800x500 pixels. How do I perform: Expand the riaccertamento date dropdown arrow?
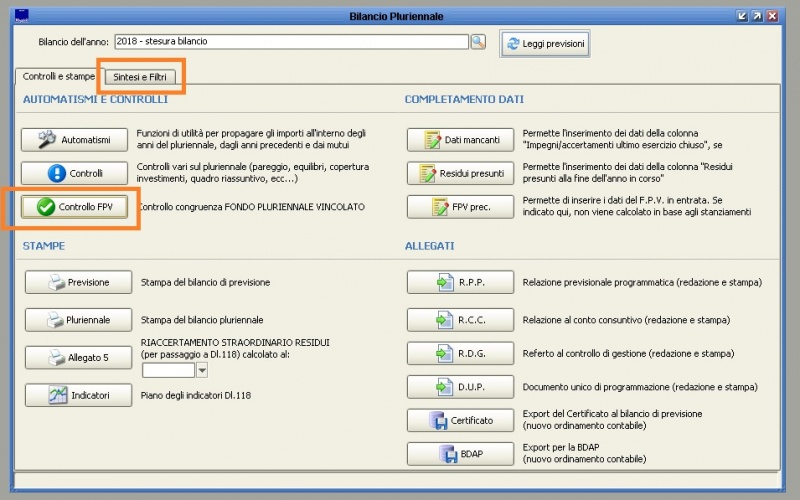click(x=202, y=370)
